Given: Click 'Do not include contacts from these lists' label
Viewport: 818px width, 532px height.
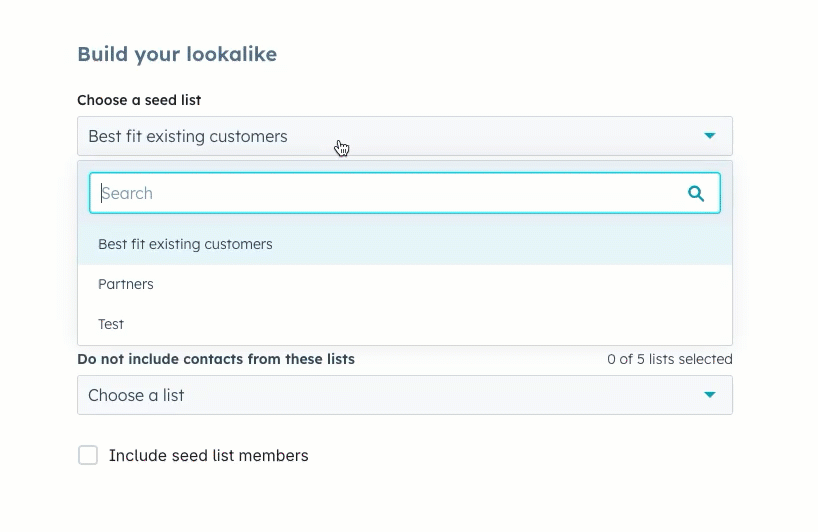Looking at the screenshot, I should [216, 359].
